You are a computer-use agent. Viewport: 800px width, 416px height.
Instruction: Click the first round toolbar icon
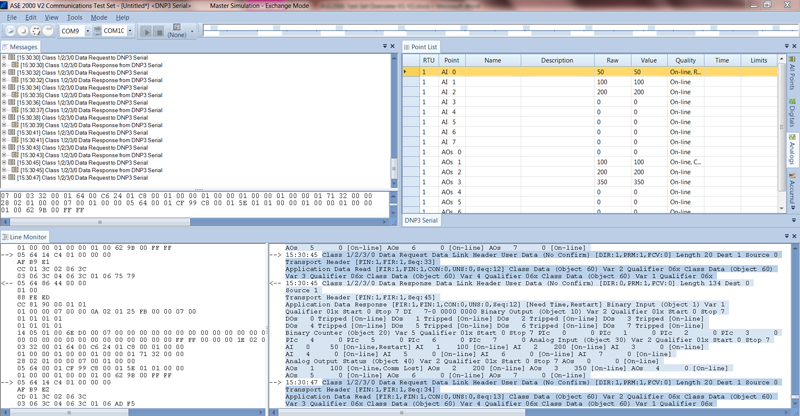(11, 31)
